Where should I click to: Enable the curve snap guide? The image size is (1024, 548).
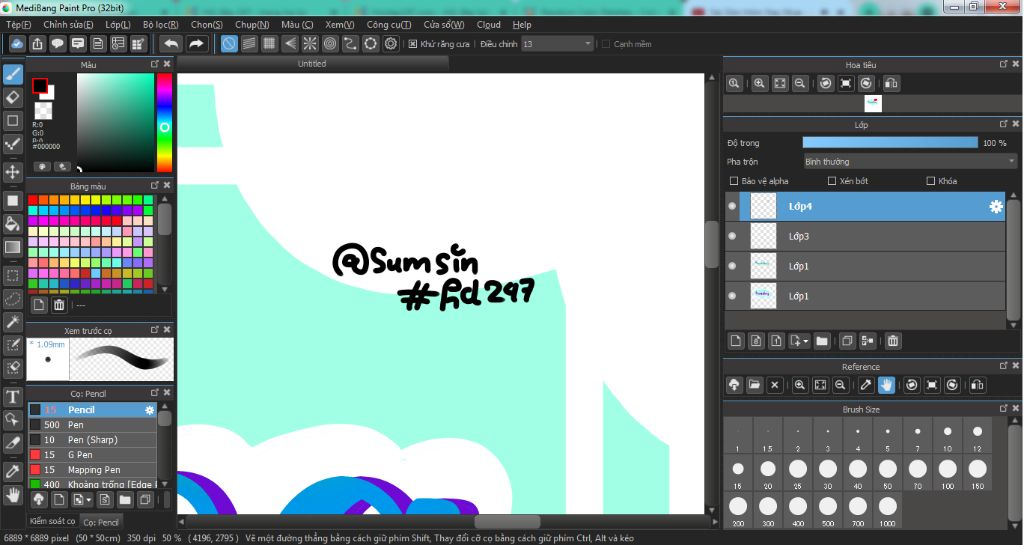point(351,44)
